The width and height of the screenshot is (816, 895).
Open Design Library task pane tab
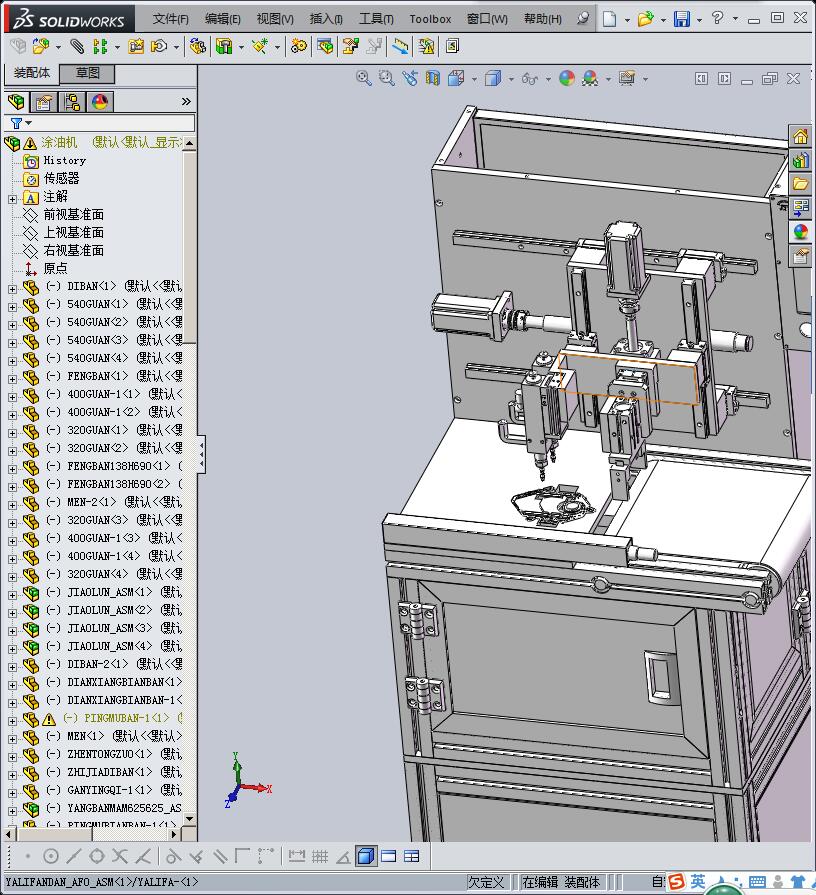point(801,160)
